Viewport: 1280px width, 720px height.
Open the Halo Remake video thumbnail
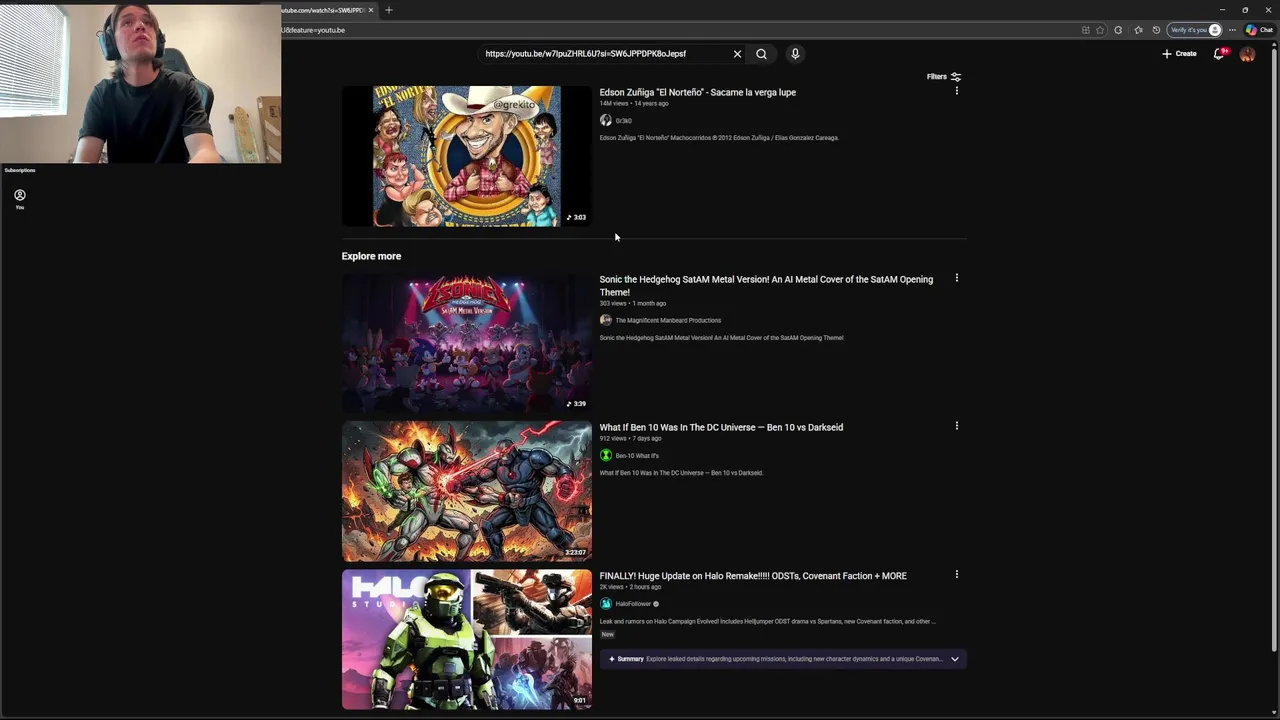point(466,640)
